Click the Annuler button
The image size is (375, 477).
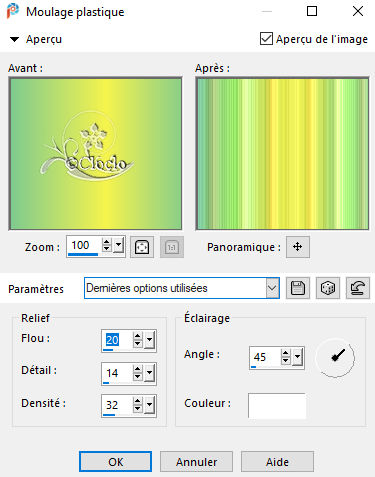click(196, 462)
